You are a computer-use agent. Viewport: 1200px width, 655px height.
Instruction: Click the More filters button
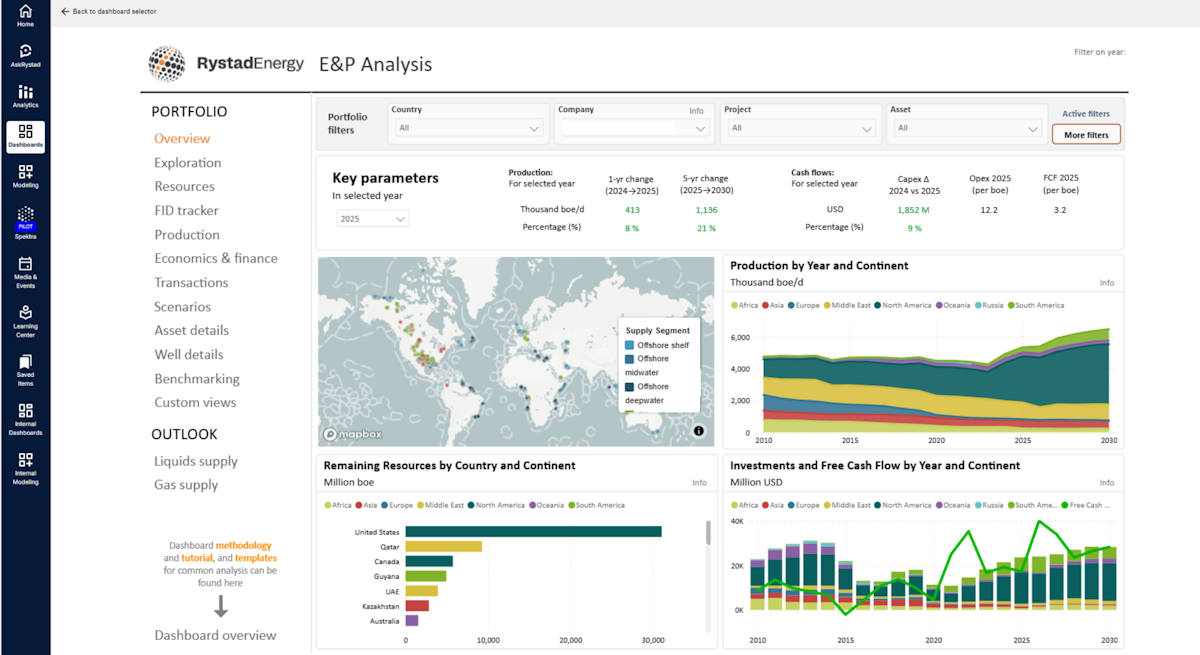[x=1086, y=135]
